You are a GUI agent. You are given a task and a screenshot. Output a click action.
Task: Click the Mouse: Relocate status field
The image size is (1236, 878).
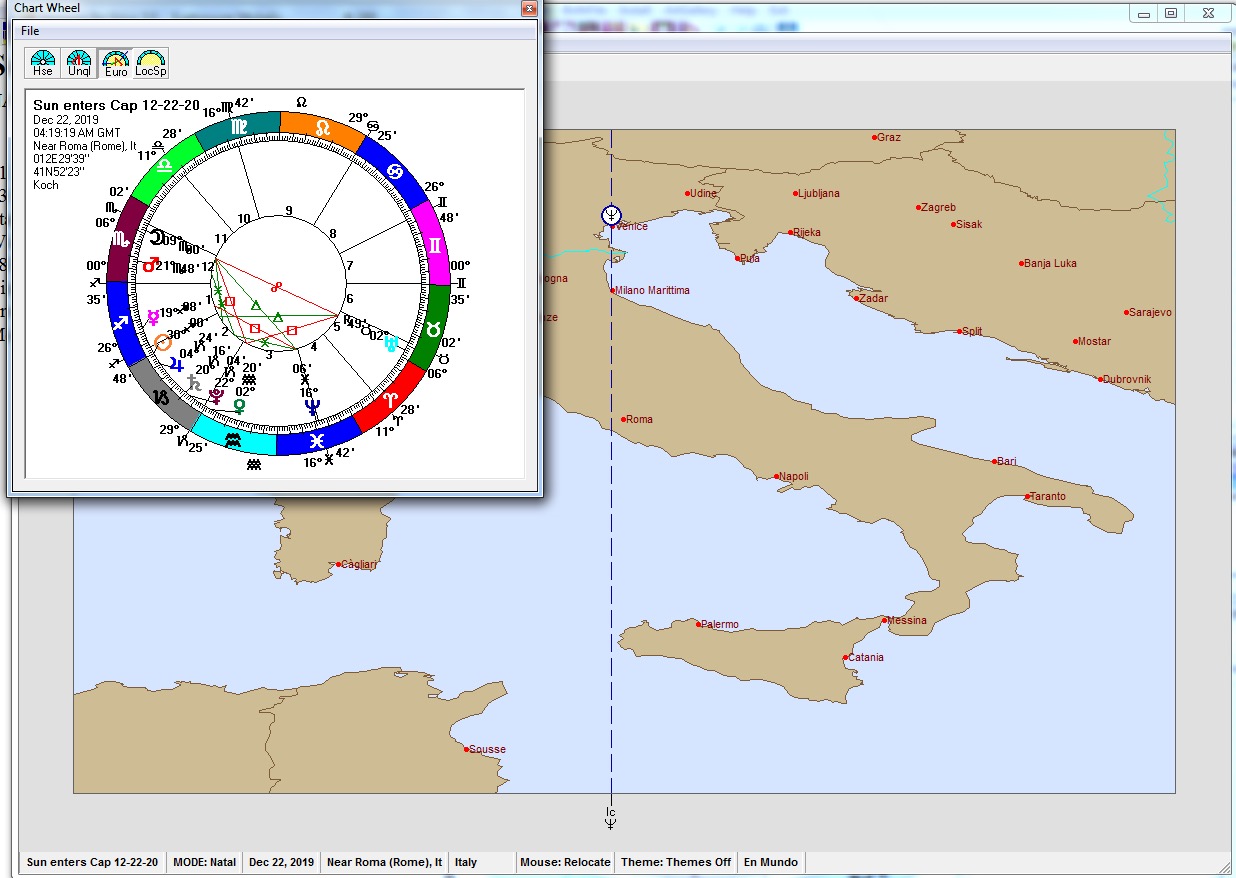(x=565, y=862)
